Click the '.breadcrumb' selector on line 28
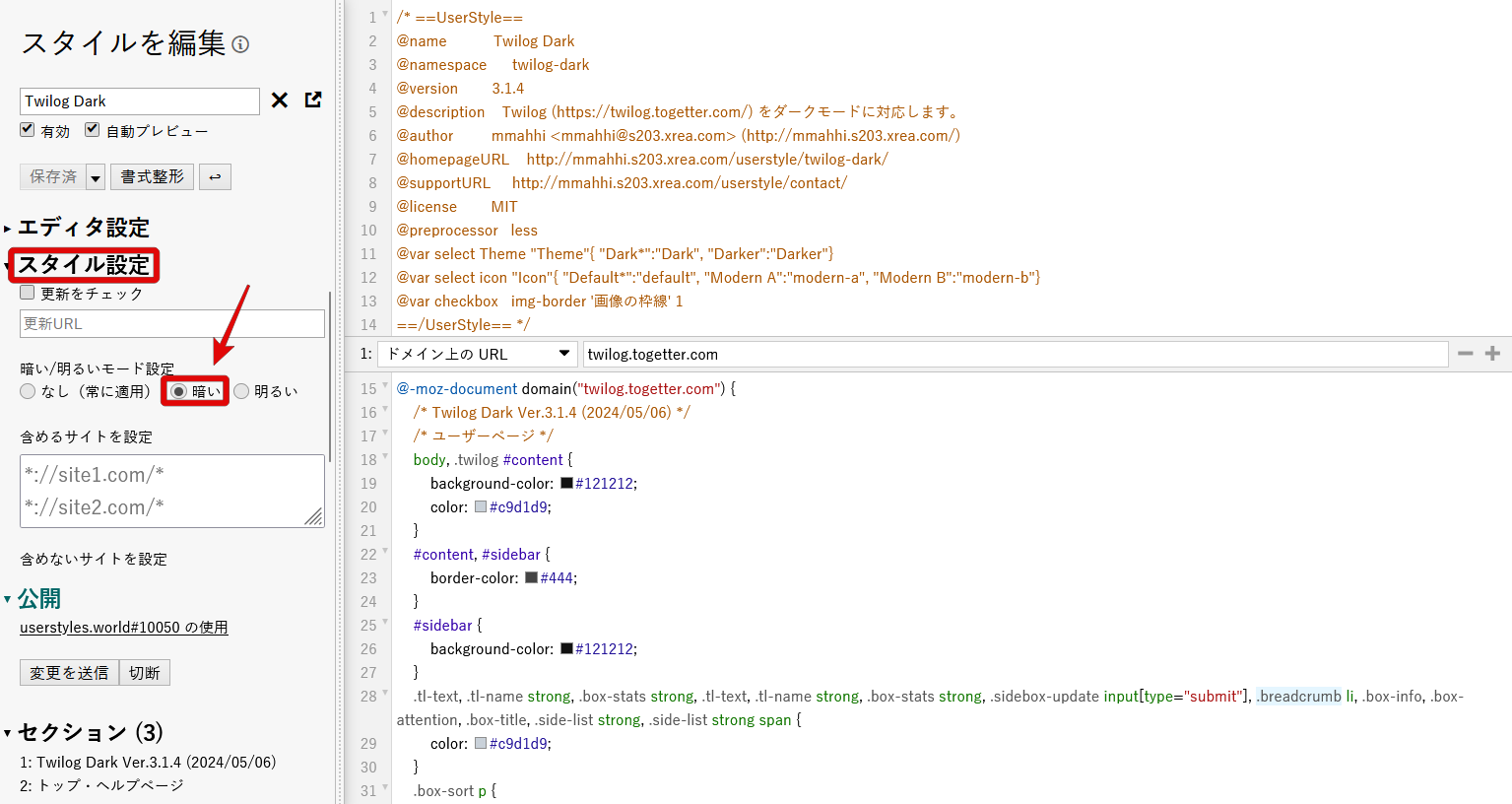1512x804 pixels. tap(1298, 697)
